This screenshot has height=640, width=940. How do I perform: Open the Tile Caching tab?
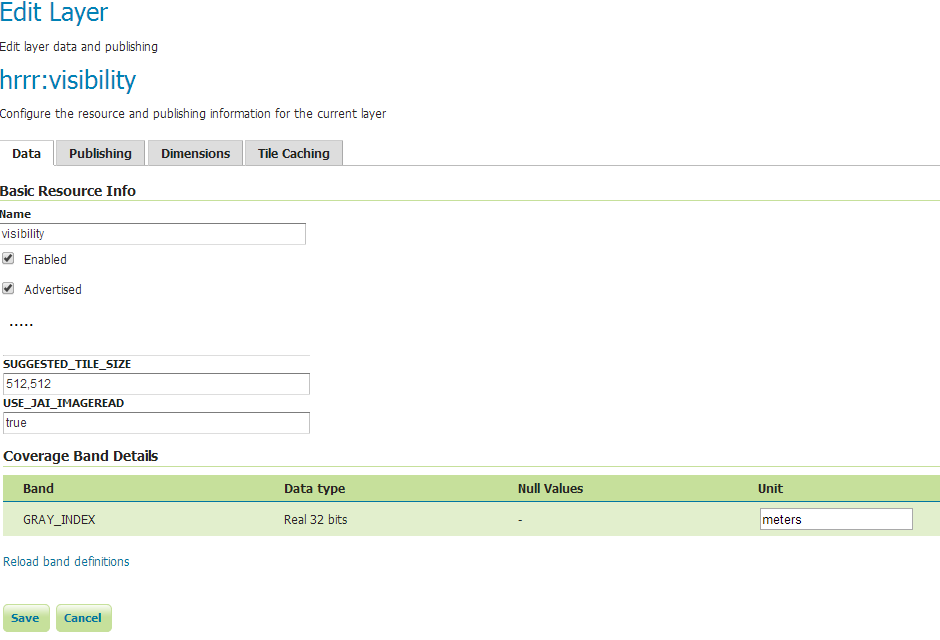point(294,153)
